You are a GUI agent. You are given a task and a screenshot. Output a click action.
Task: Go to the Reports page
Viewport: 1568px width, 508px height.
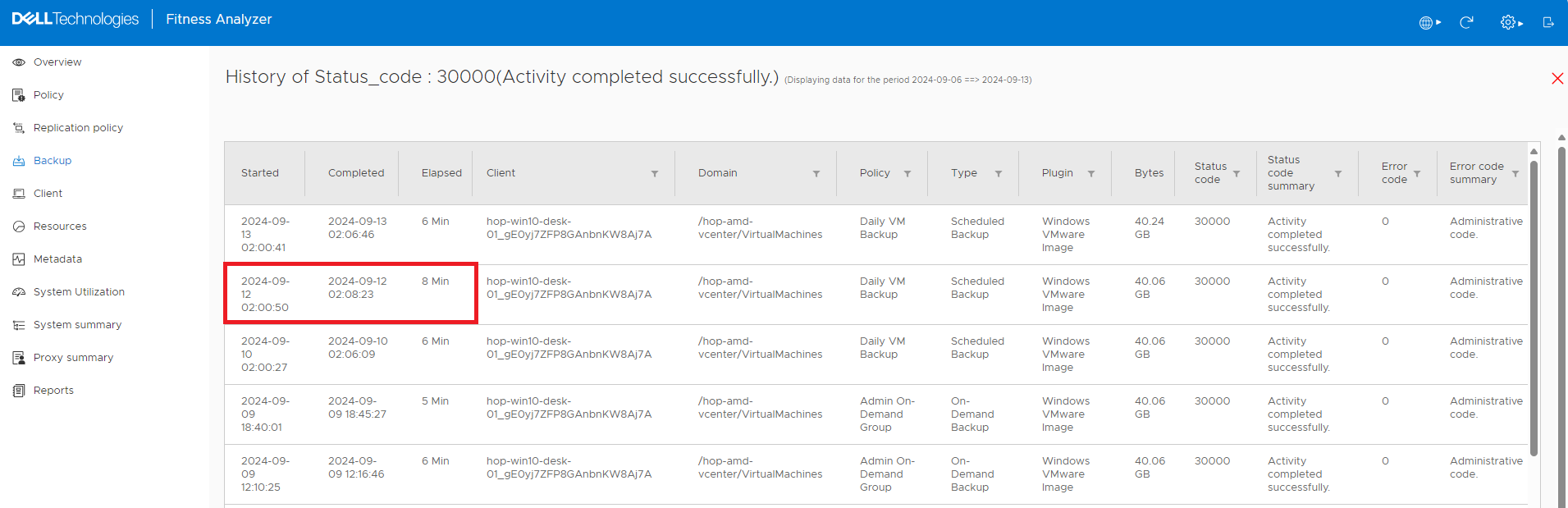(53, 391)
